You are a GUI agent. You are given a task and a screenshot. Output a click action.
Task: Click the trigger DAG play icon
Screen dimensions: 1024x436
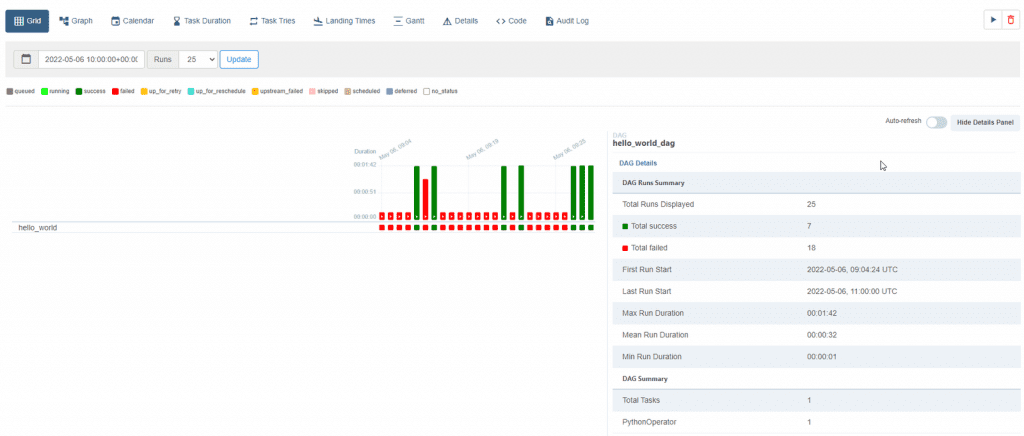(992, 20)
